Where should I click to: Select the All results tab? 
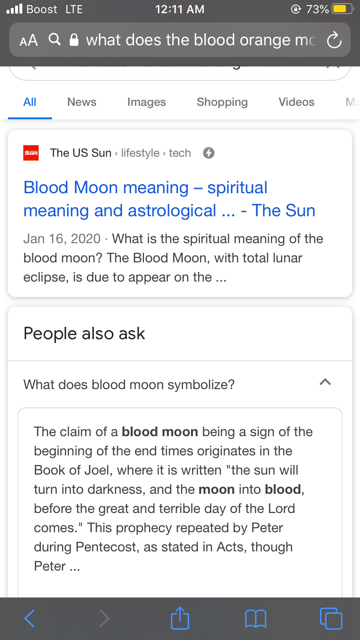(x=30, y=102)
